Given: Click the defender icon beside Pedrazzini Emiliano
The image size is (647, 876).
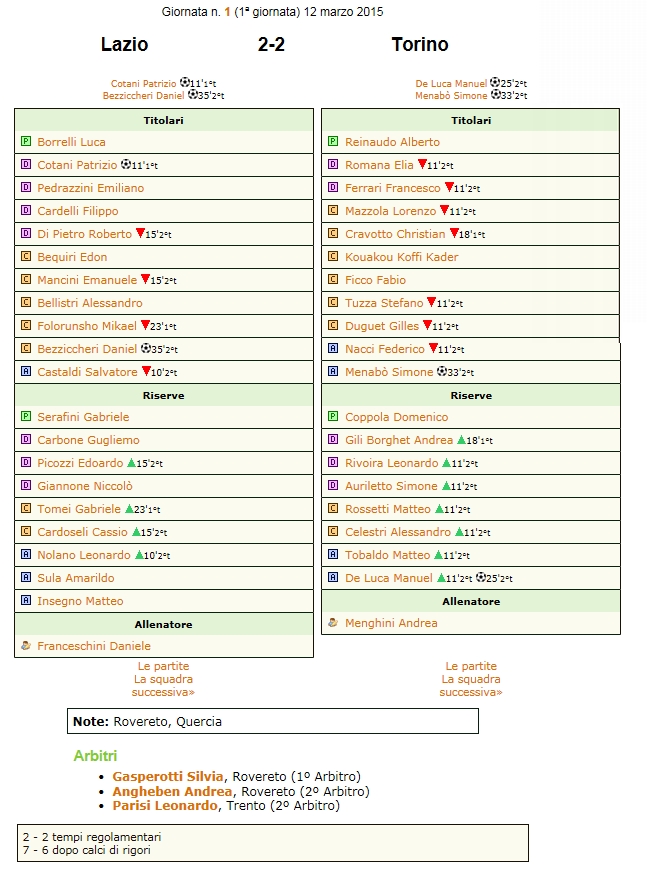Looking at the screenshot, I should (26, 188).
